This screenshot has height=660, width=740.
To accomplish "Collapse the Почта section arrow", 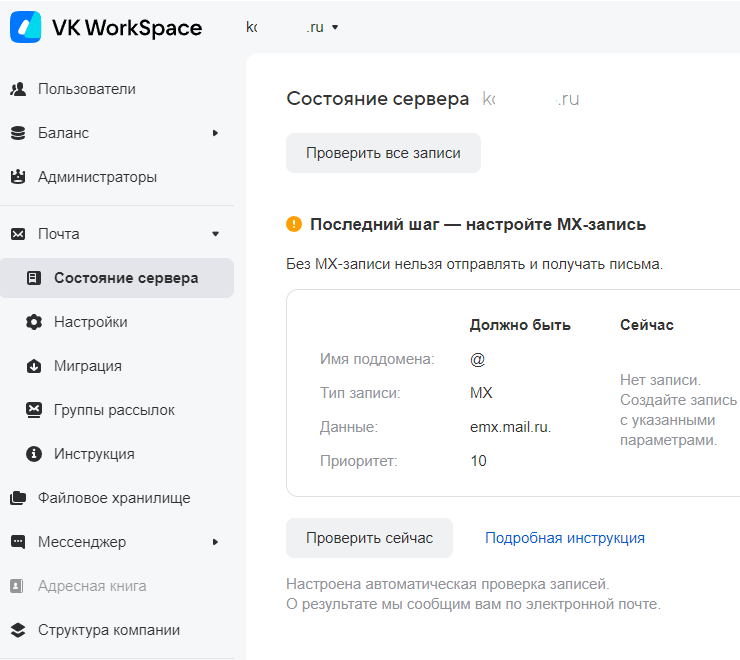I will coord(215,234).
